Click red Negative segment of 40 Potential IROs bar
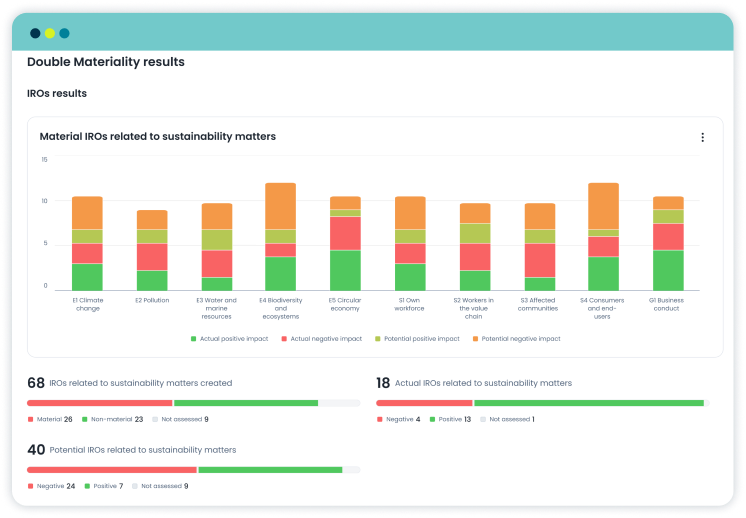This screenshot has width=746, height=518. pos(112,470)
